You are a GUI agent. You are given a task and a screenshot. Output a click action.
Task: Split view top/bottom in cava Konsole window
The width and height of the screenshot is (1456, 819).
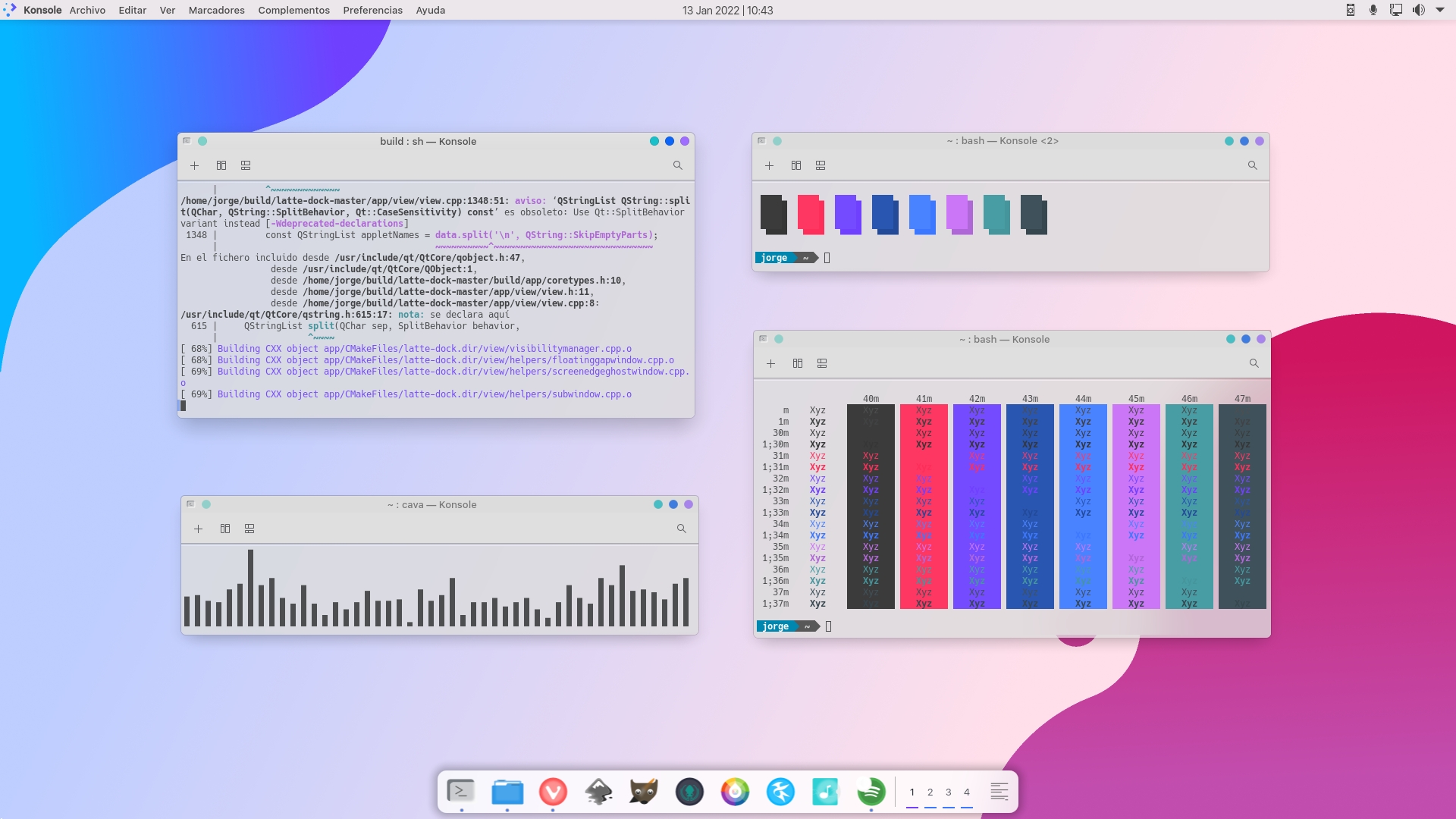[x=249, y=529]
